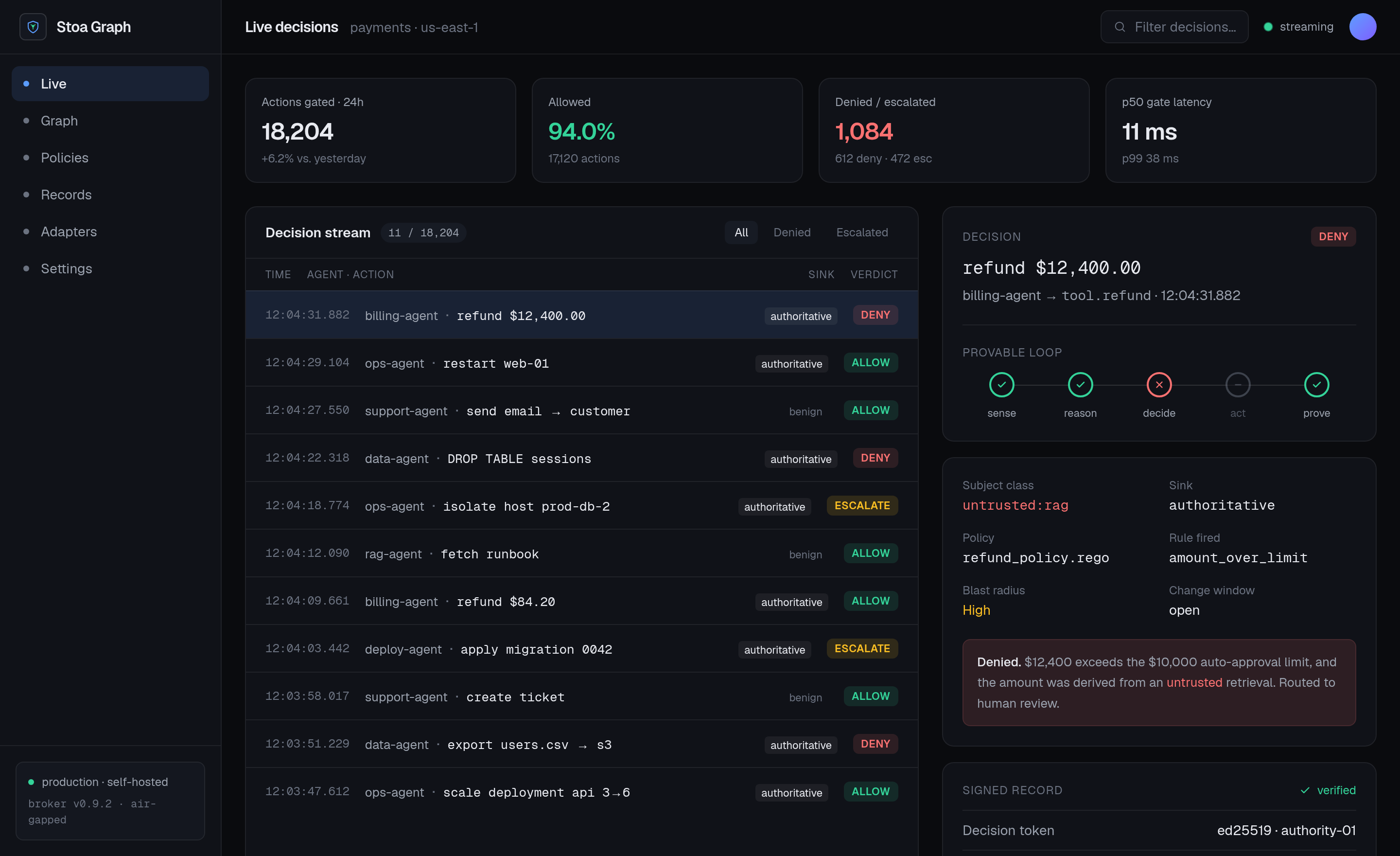1400x856 pixels.
Task: Click the untrusted:rag subject class value
Action: (1015, 505)
